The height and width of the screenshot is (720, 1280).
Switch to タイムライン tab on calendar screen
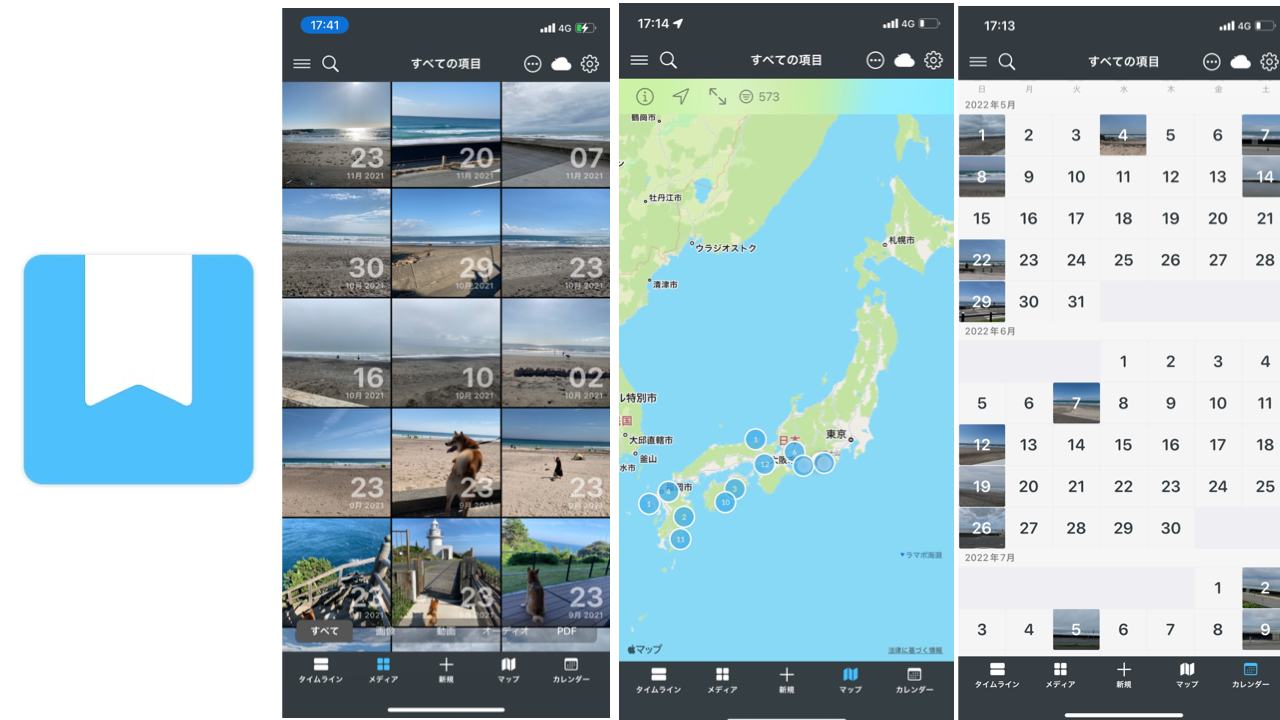(997, 674)
